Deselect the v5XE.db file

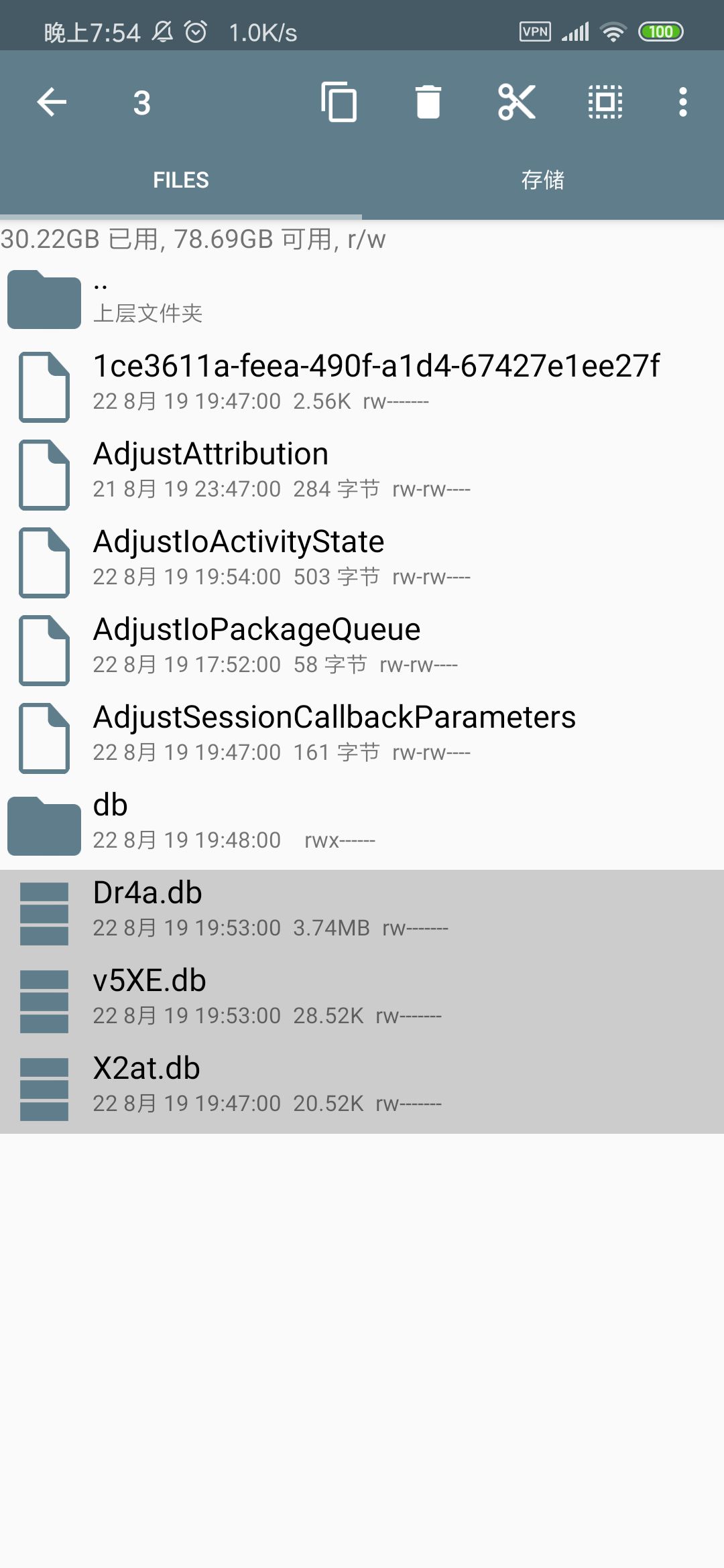tap(362, 1001)
